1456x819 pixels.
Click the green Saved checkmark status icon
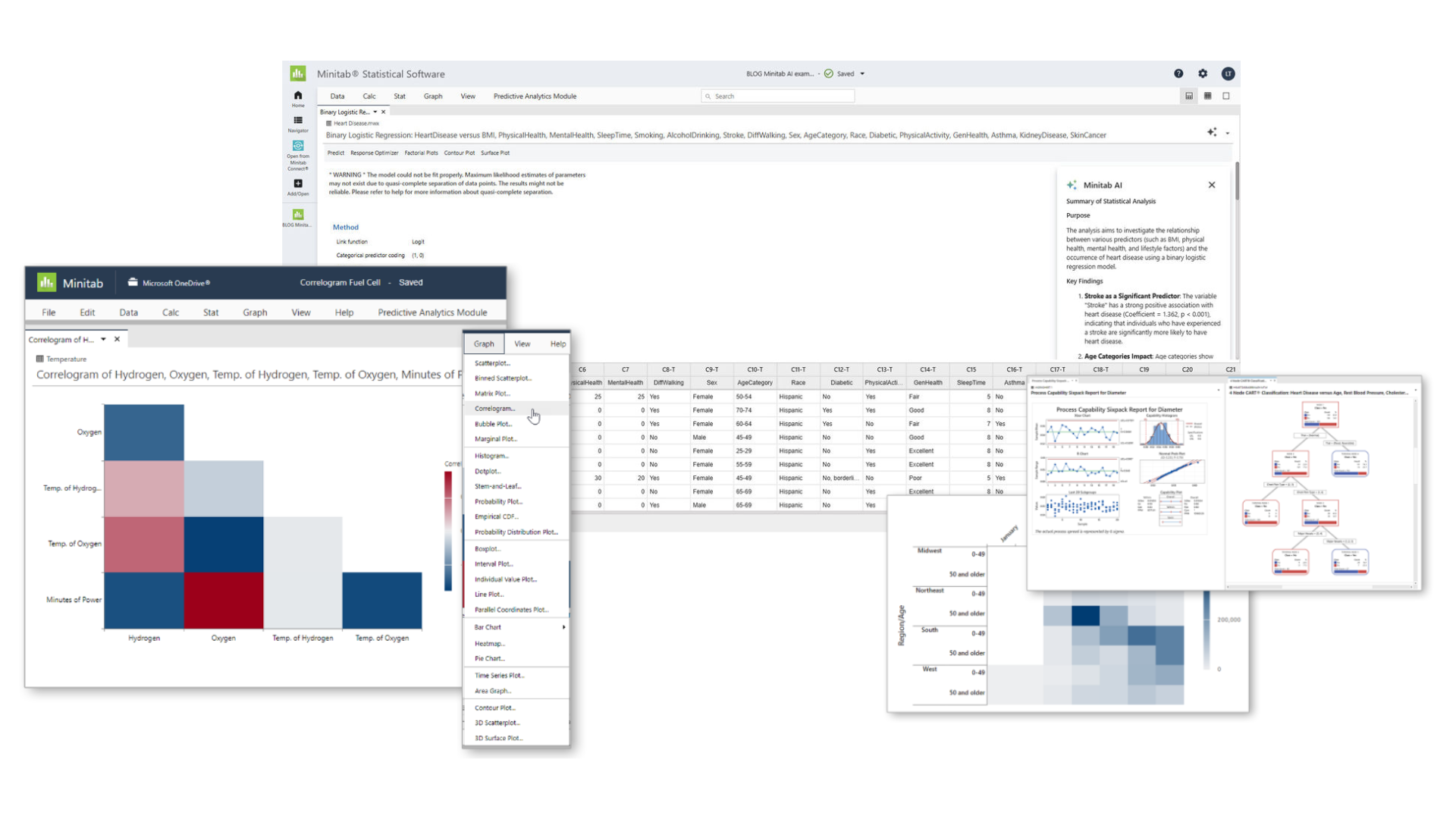pyautogui.click(x=829, y=74)
